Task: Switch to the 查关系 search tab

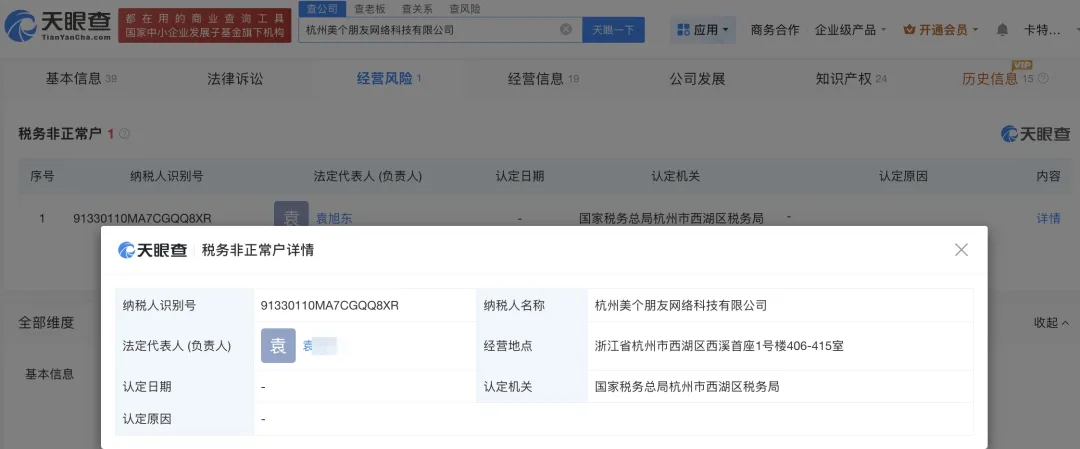Action: 417,9
